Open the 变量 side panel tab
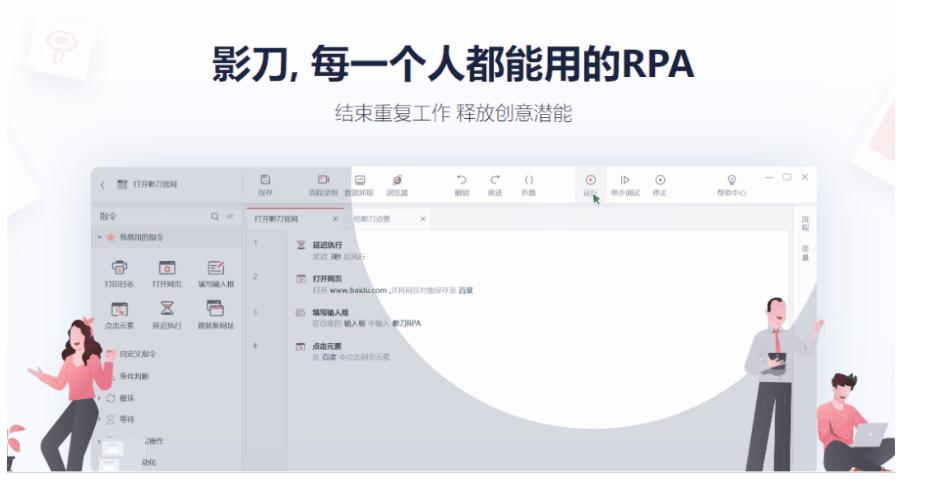This screenshot has width=934, height=483. 805,253
